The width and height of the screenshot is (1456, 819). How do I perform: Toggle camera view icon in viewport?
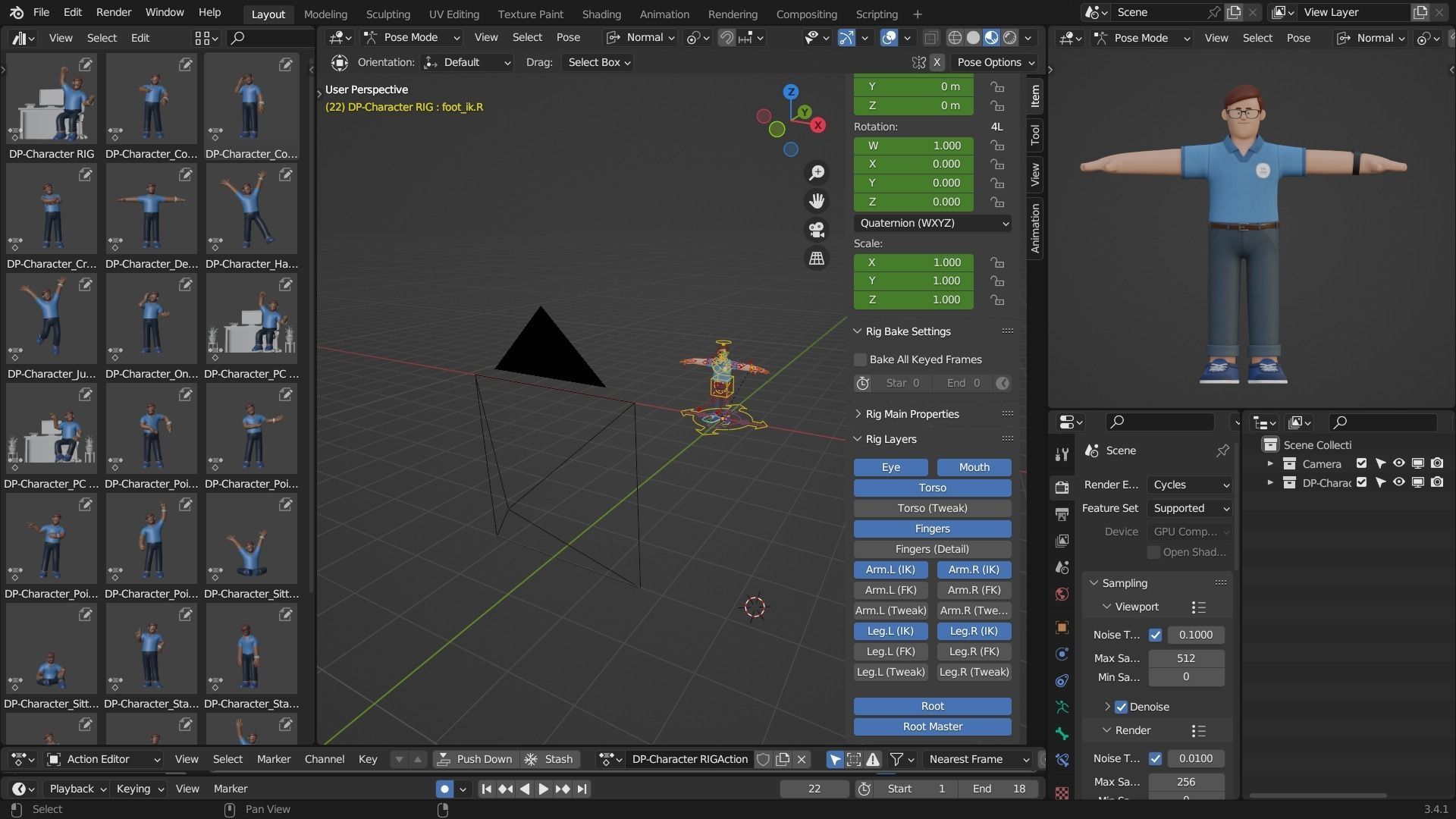point(817,230)
